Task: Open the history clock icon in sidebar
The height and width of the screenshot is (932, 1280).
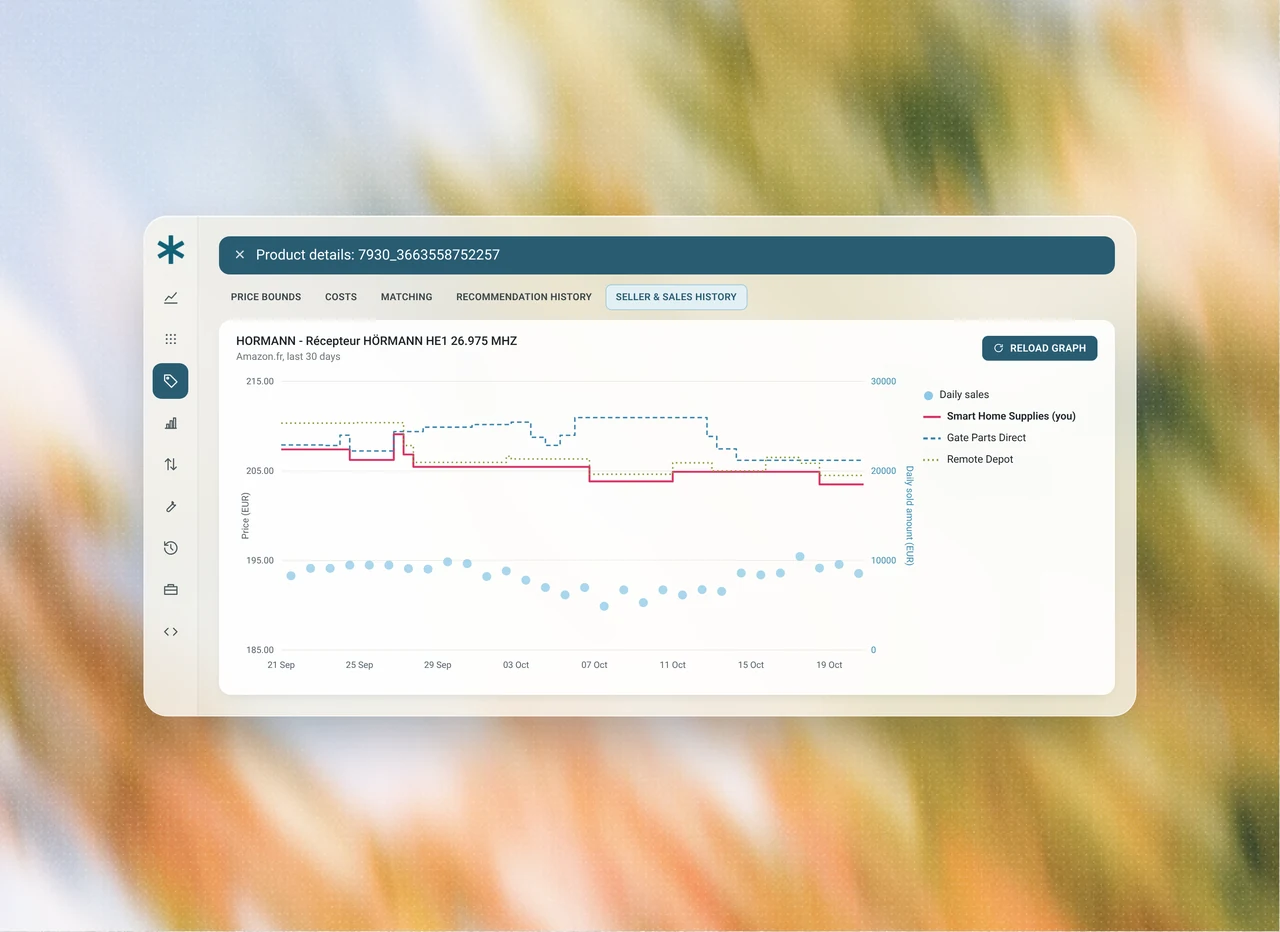Action: (171, 548)
